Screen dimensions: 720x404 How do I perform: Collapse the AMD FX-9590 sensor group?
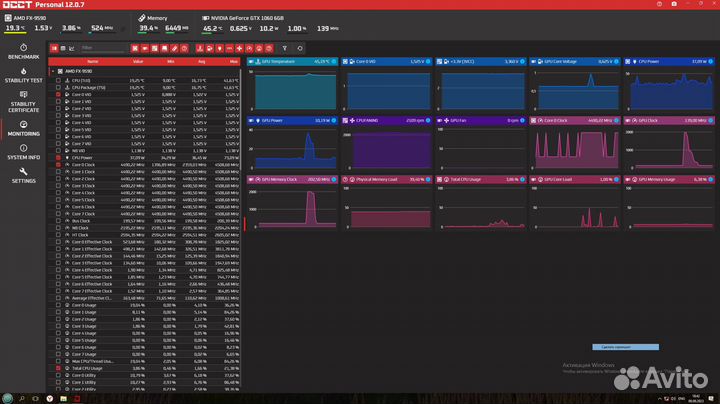point(53,72)
